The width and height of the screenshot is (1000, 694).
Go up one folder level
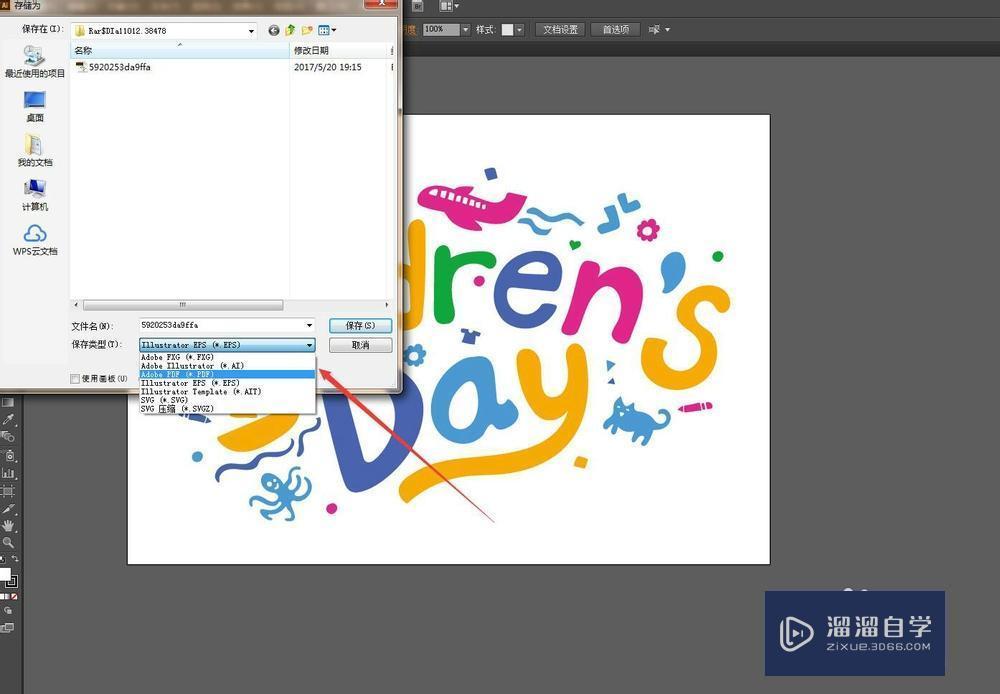pos(290,31)
